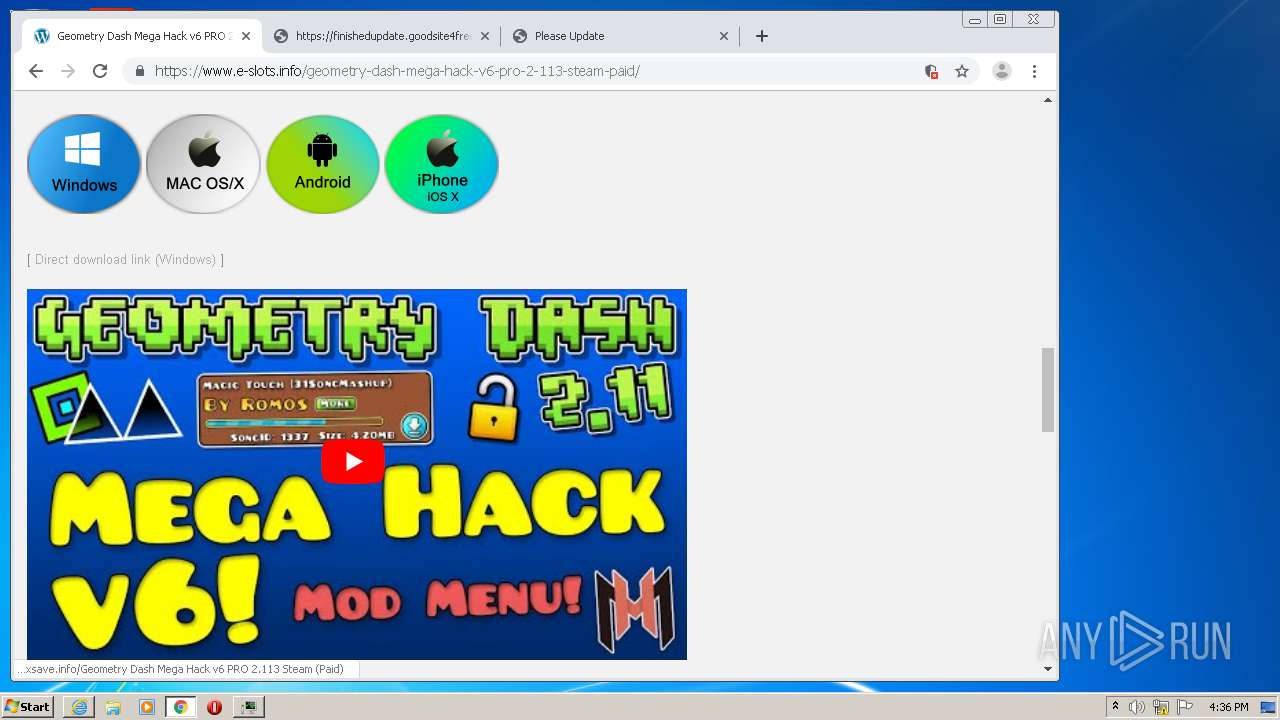Screen dimensions: 1280x720
Task: Click the page scrollbar down arrow
Action: point(1048,669)
